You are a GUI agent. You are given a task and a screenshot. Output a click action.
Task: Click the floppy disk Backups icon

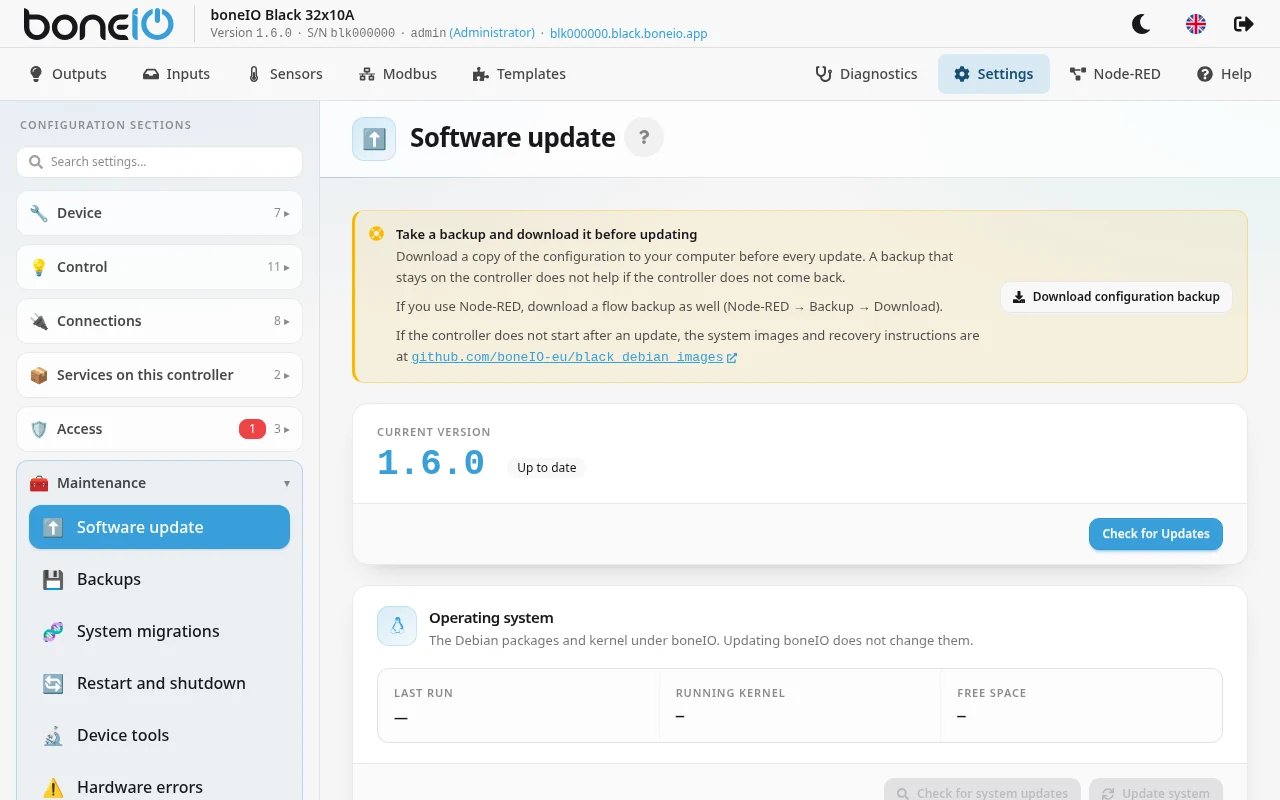pyautogui.click(x=53, y=579)
